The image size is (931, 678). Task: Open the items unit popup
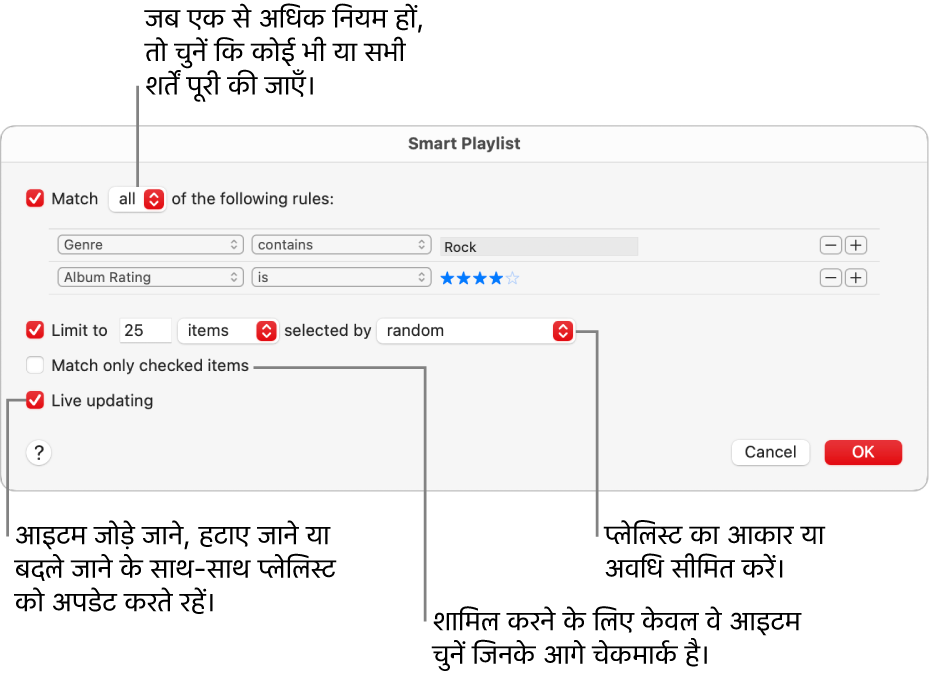click(x=227, y=331)
